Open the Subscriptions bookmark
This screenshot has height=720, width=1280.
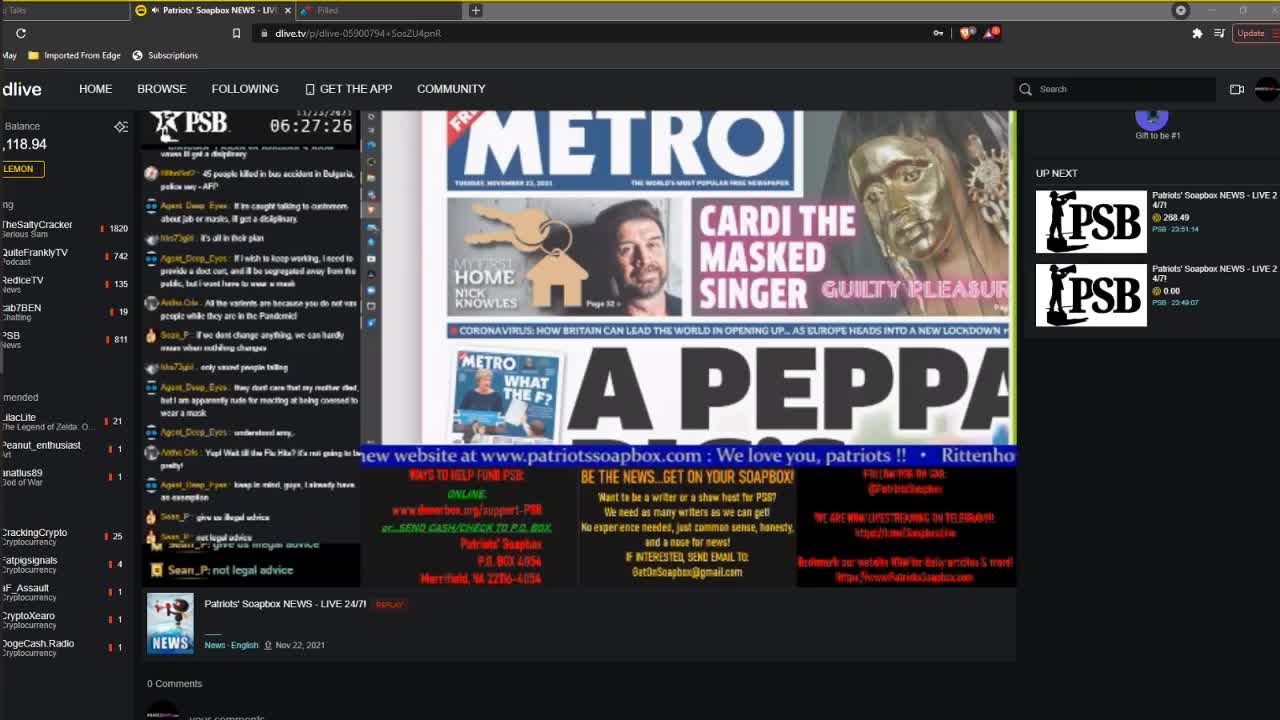pyautogui.click(x=165, y=55)
